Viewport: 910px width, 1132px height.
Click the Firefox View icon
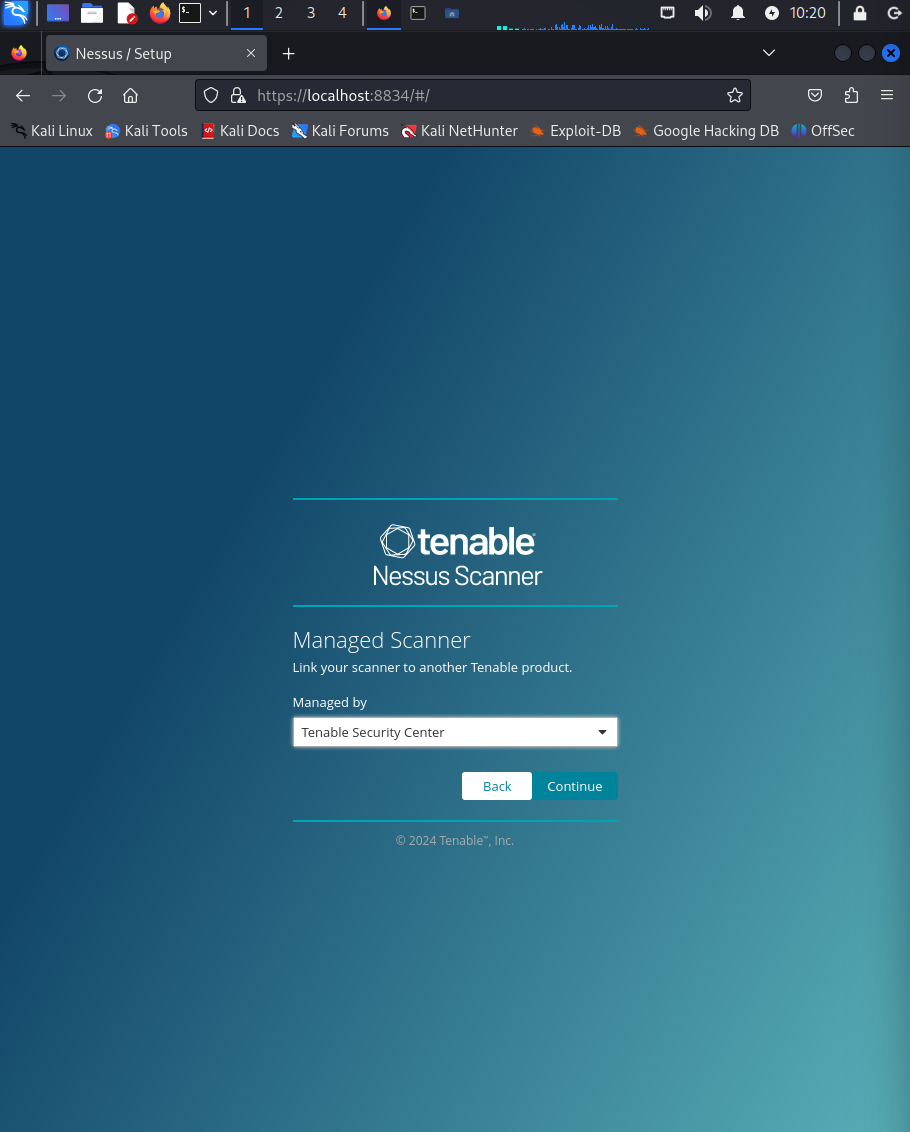click(x=20, y=53)
